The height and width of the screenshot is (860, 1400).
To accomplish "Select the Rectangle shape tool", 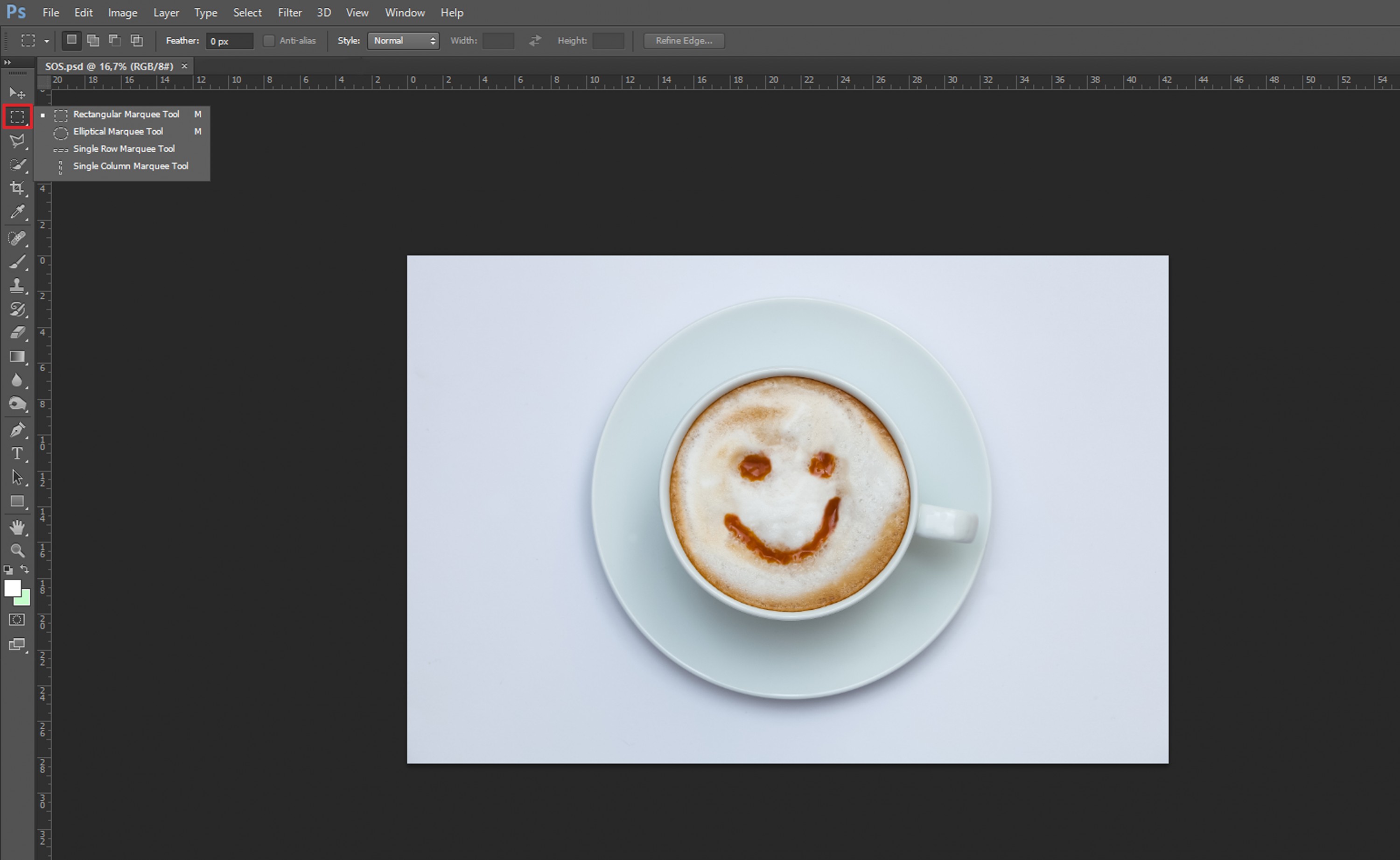I will [17, 501].
